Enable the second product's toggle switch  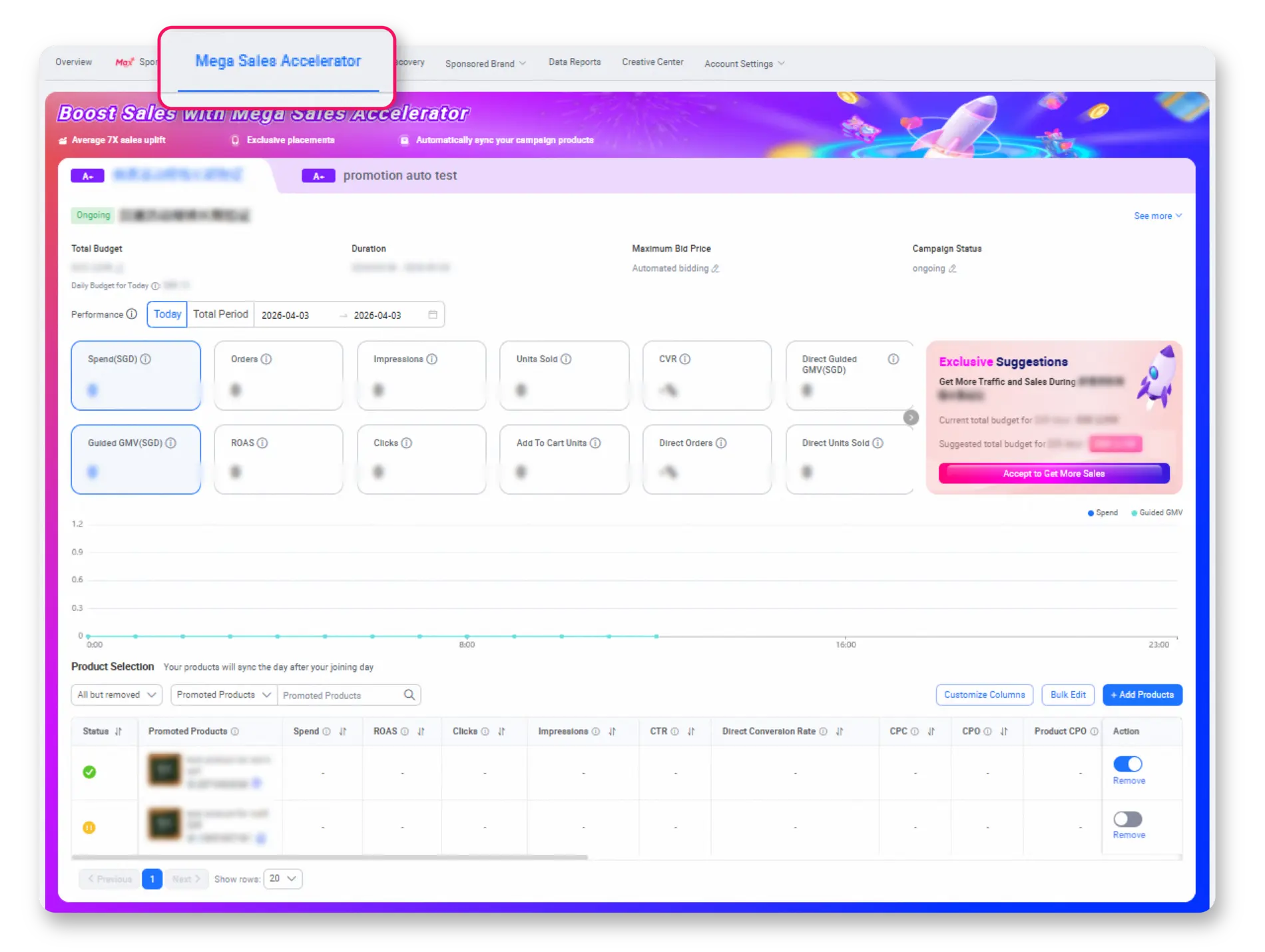(x=1127, y=819)
